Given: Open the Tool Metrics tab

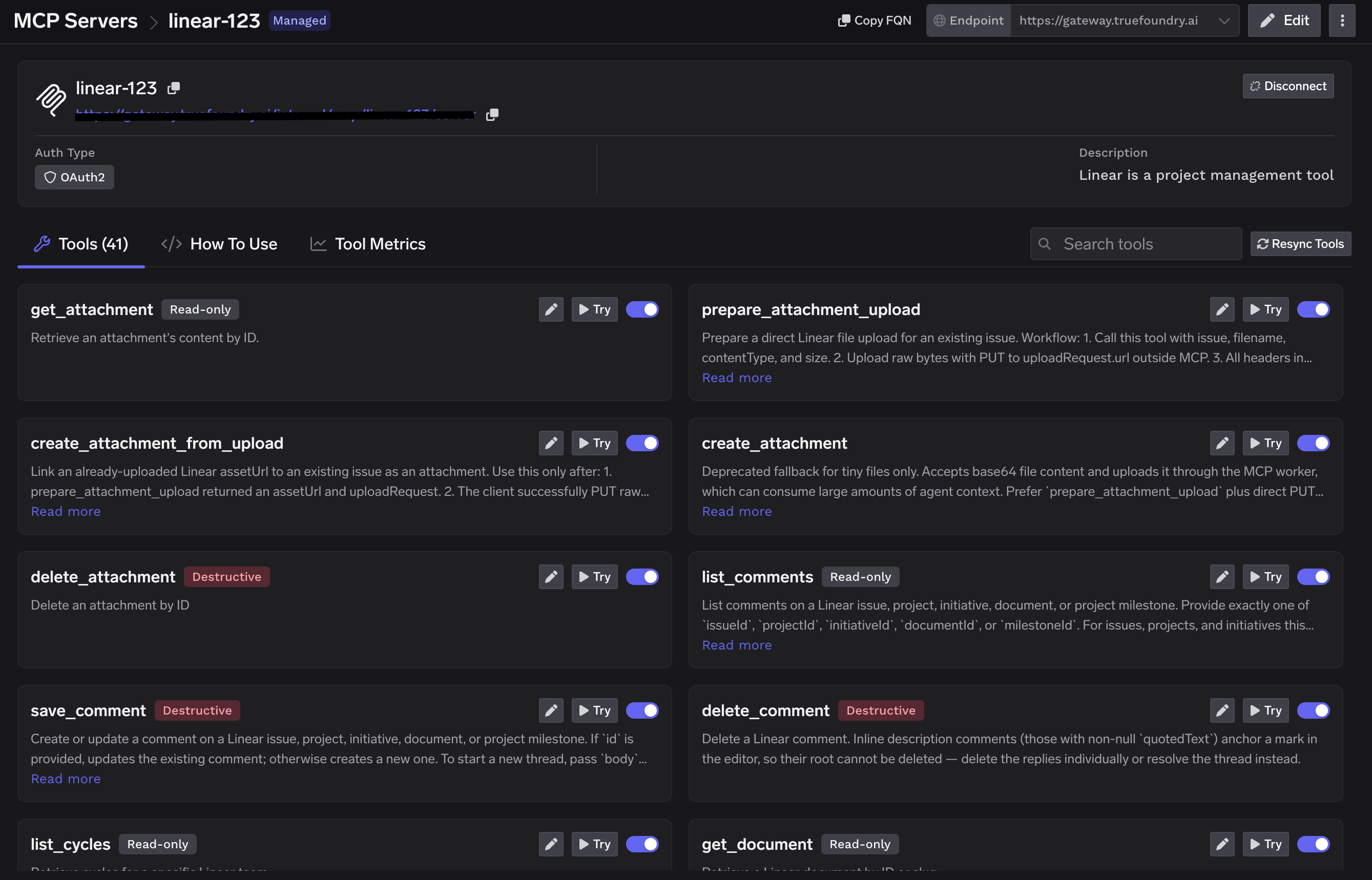Looking at the screenshot, I should pos(368,244).
